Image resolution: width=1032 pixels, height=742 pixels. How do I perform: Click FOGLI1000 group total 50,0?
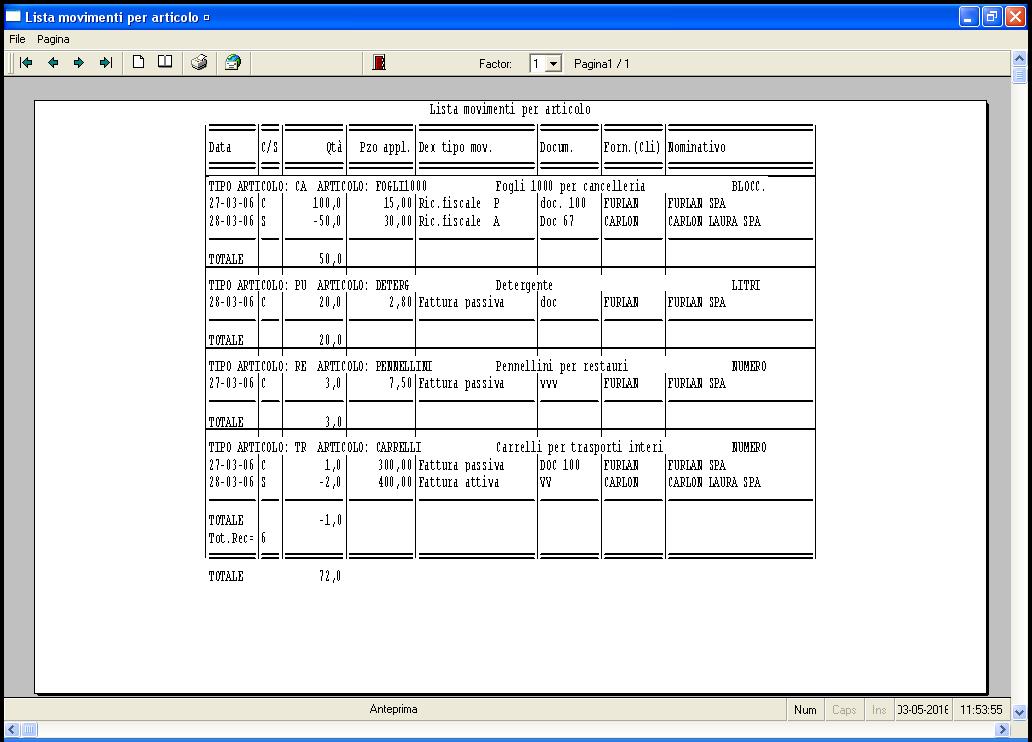tap(330, 259)
